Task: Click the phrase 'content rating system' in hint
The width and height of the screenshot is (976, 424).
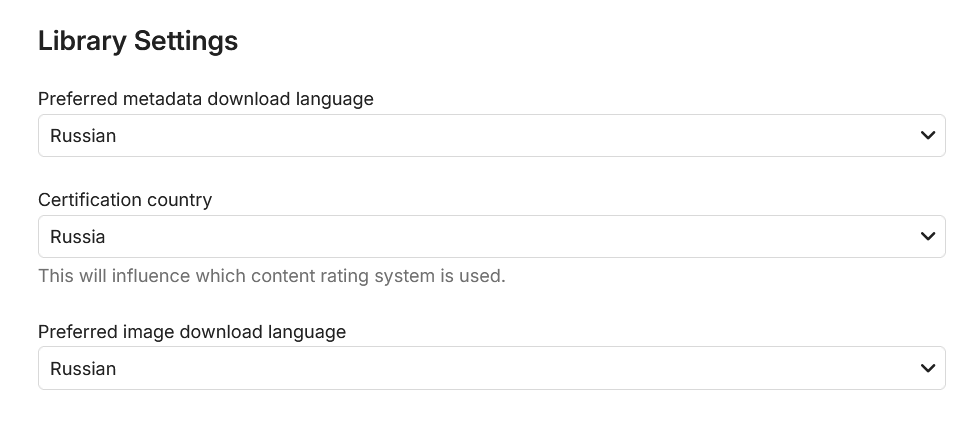Action: 348,276
